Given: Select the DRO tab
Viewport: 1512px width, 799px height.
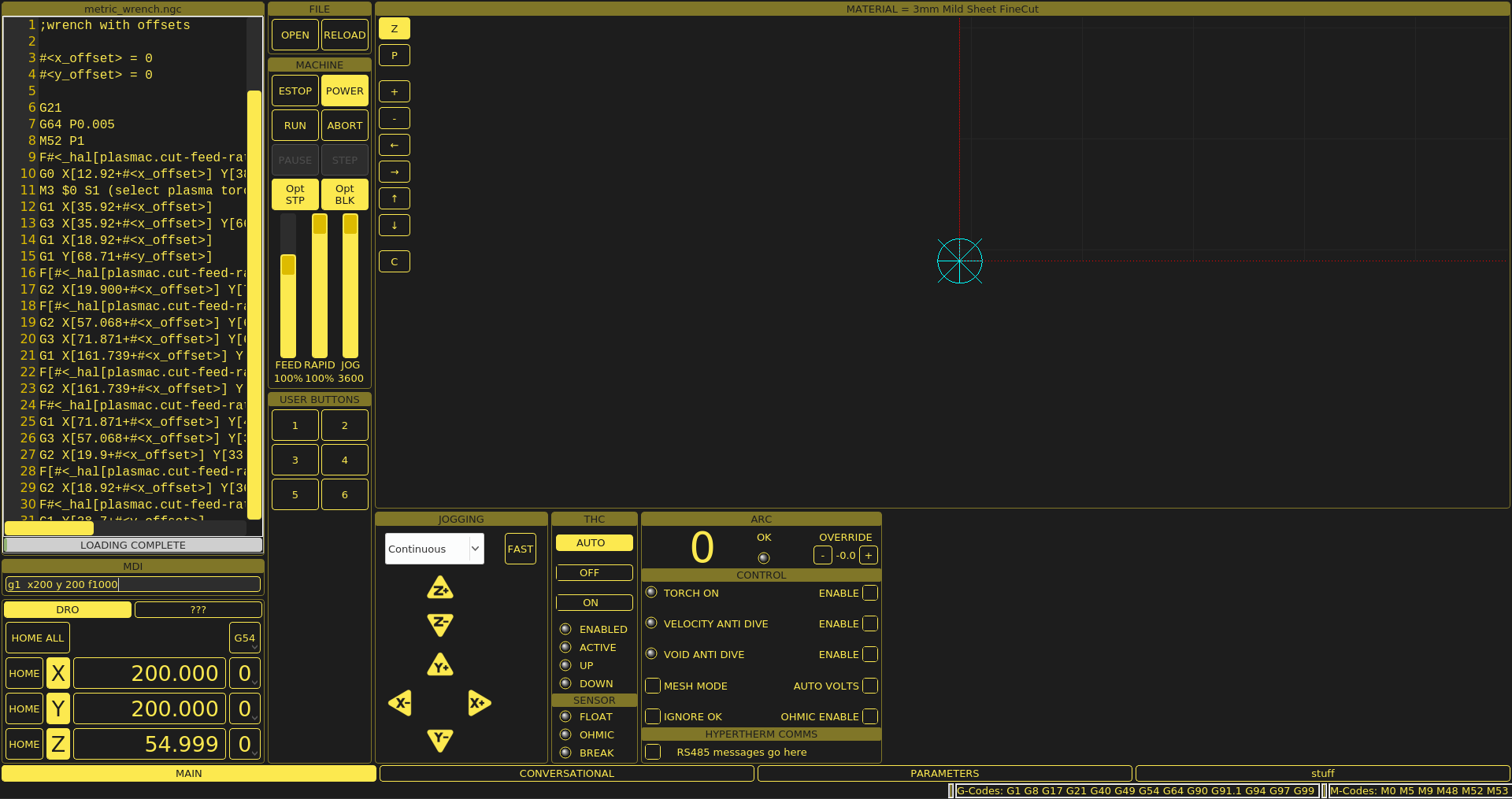Looking at the screenshot, I should 68,609.
